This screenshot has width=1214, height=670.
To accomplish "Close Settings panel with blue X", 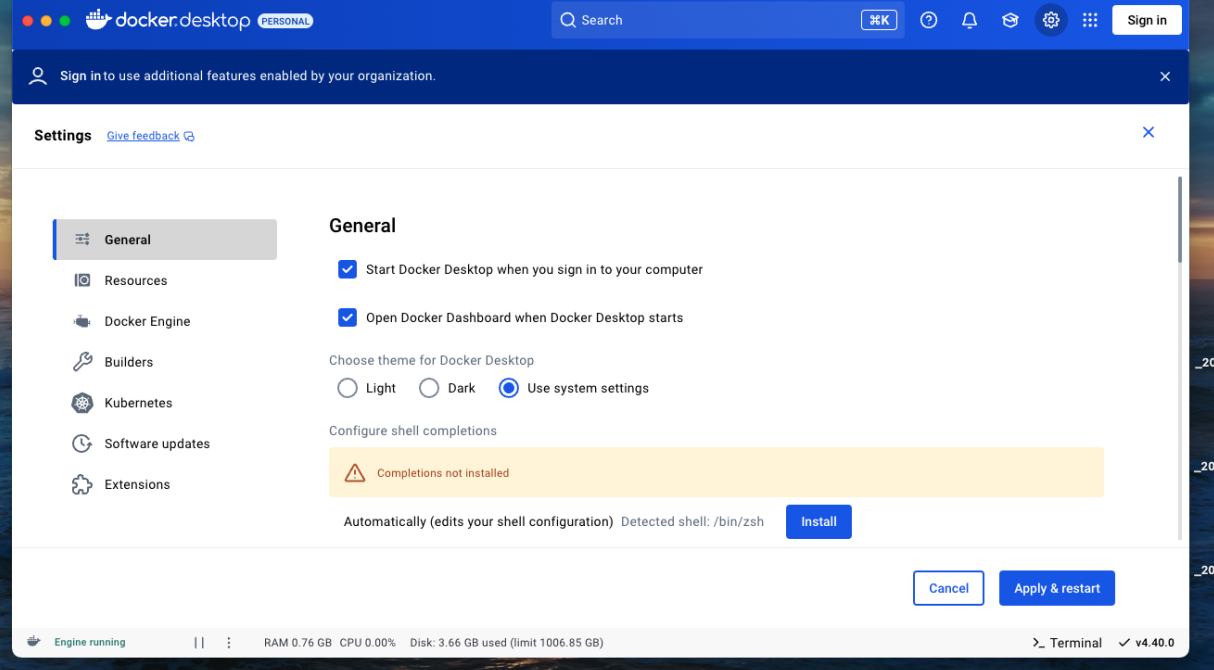I will 1148,132.
